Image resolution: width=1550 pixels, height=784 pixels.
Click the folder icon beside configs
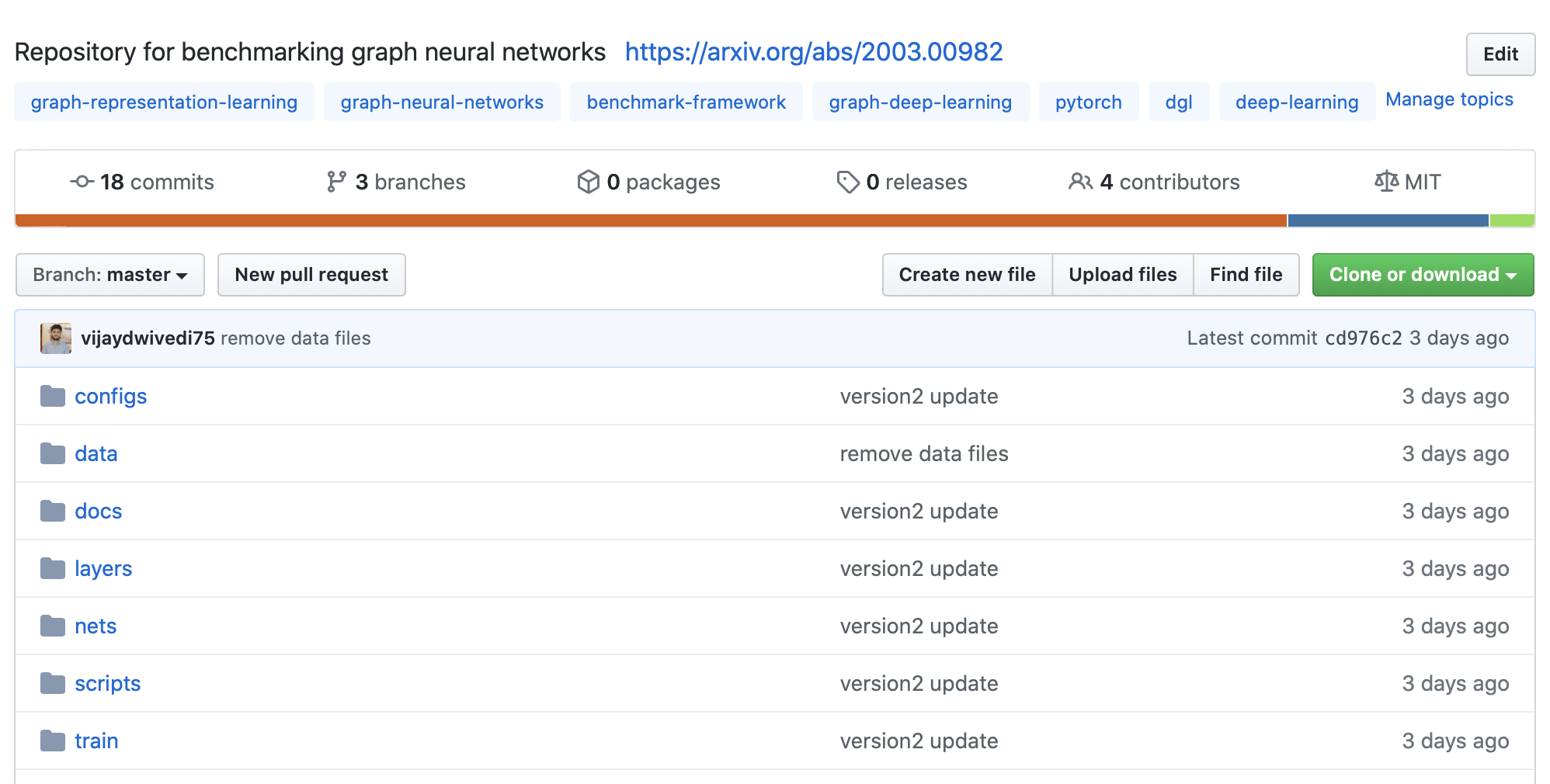[x=53, y=397]
